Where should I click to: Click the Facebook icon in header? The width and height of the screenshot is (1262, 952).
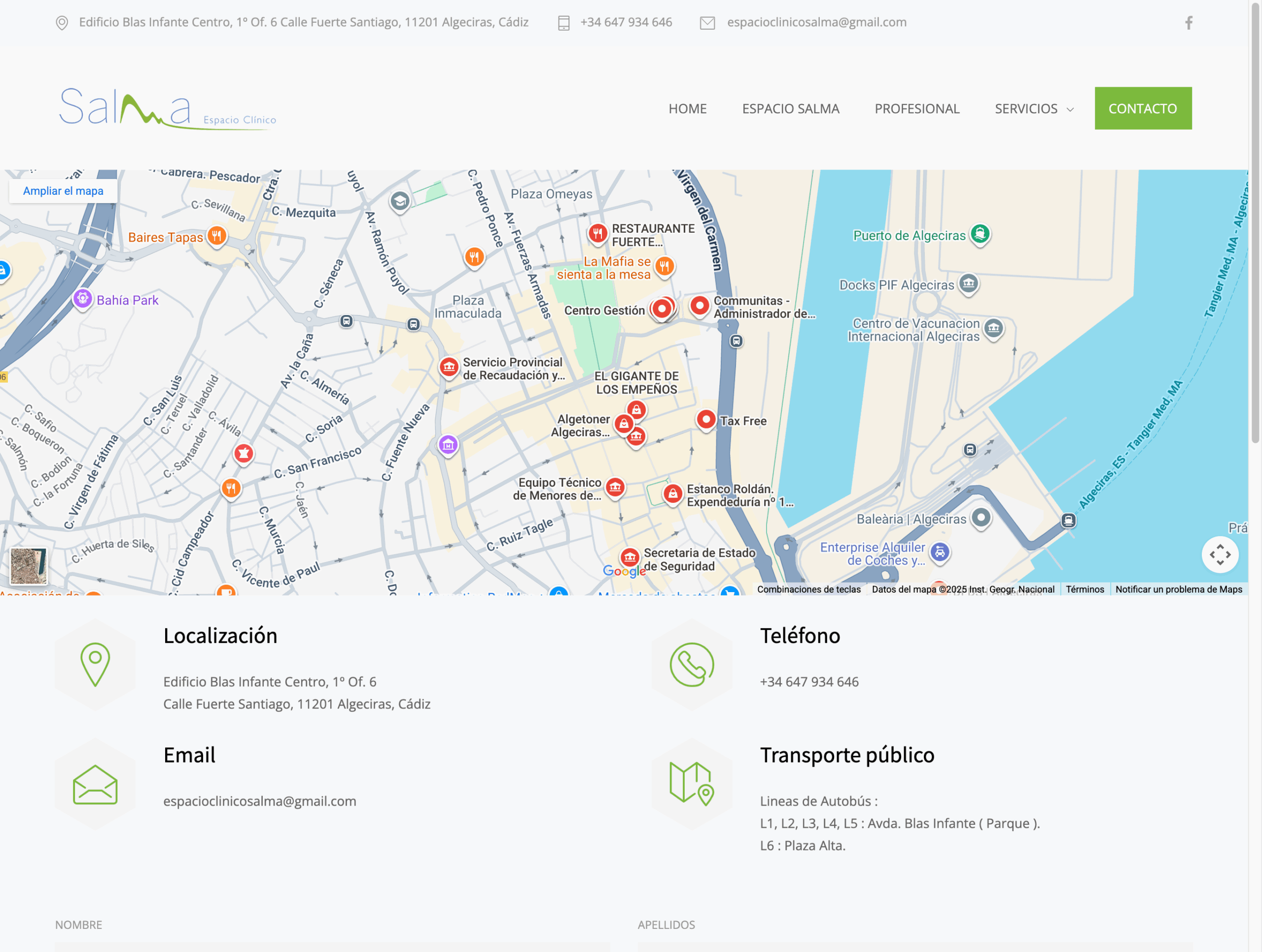coord(1189,23)
